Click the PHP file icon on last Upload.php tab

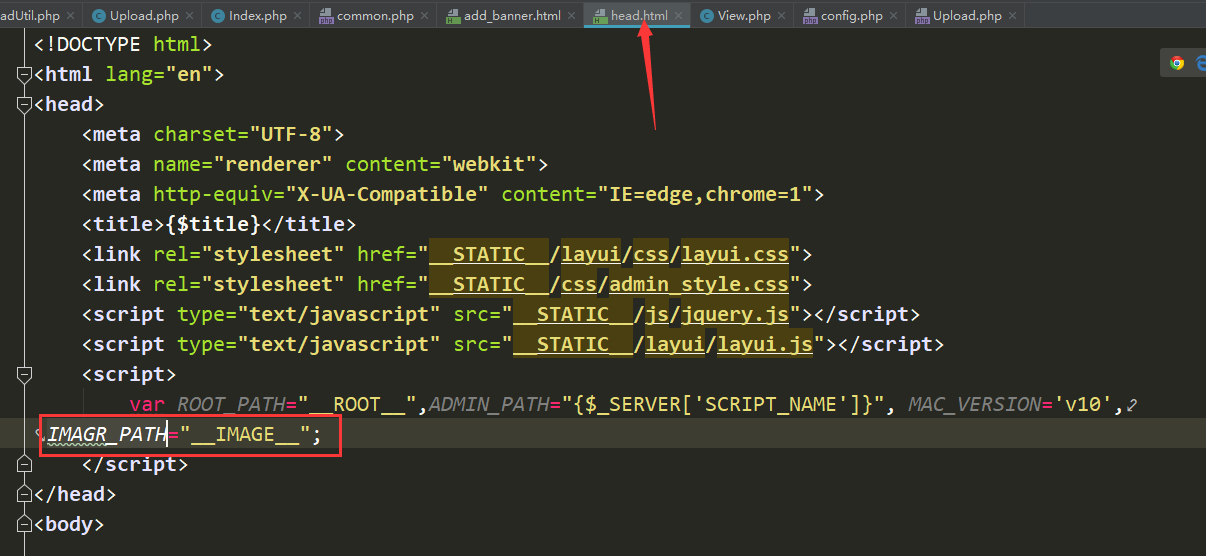(x=922, y=16)
